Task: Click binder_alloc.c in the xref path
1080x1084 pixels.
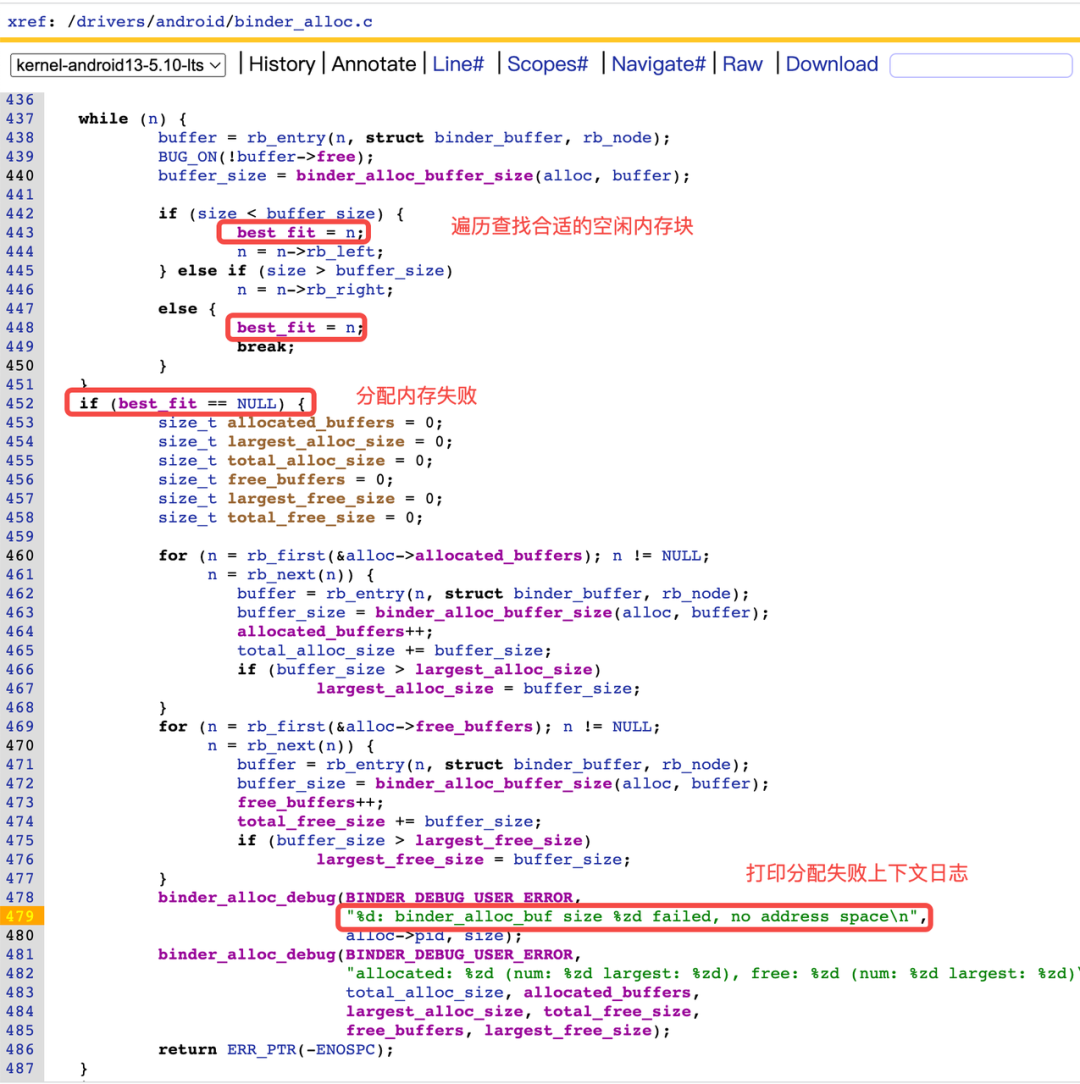Action: (304, 21)
